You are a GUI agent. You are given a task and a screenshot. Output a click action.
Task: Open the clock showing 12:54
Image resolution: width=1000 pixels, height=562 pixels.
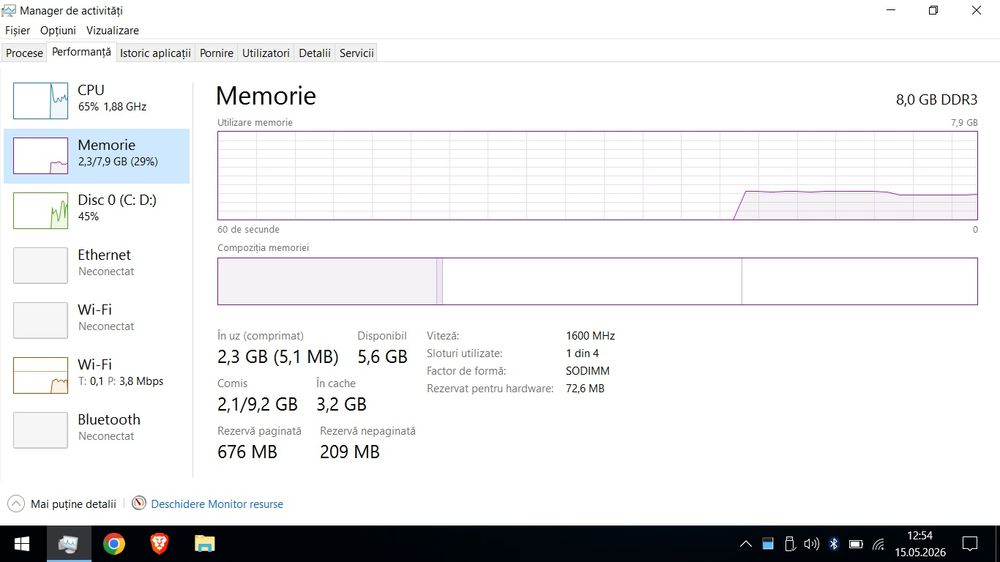point(920,544)
